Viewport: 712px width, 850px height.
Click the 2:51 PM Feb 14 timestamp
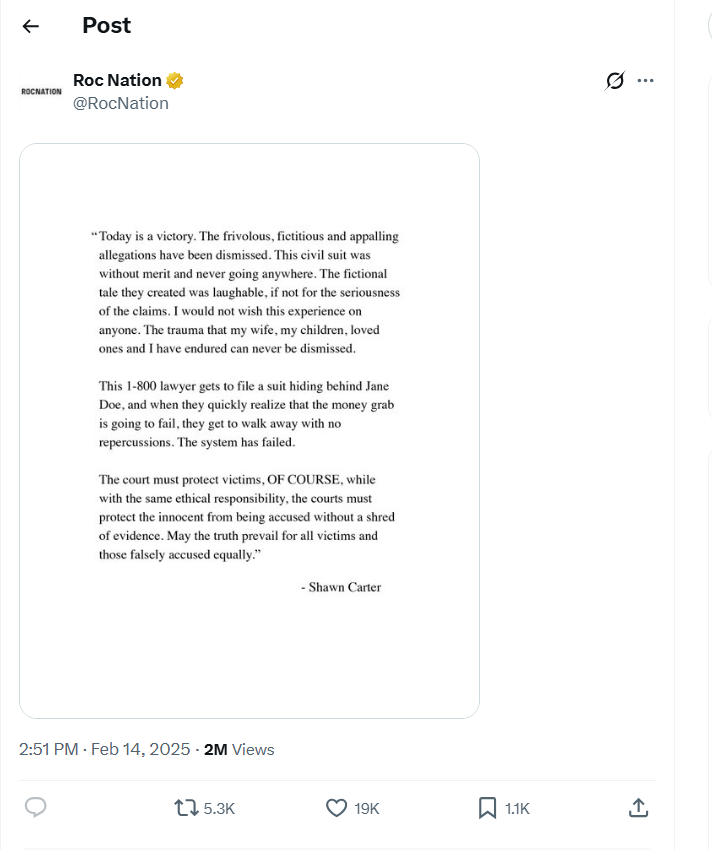104,749
